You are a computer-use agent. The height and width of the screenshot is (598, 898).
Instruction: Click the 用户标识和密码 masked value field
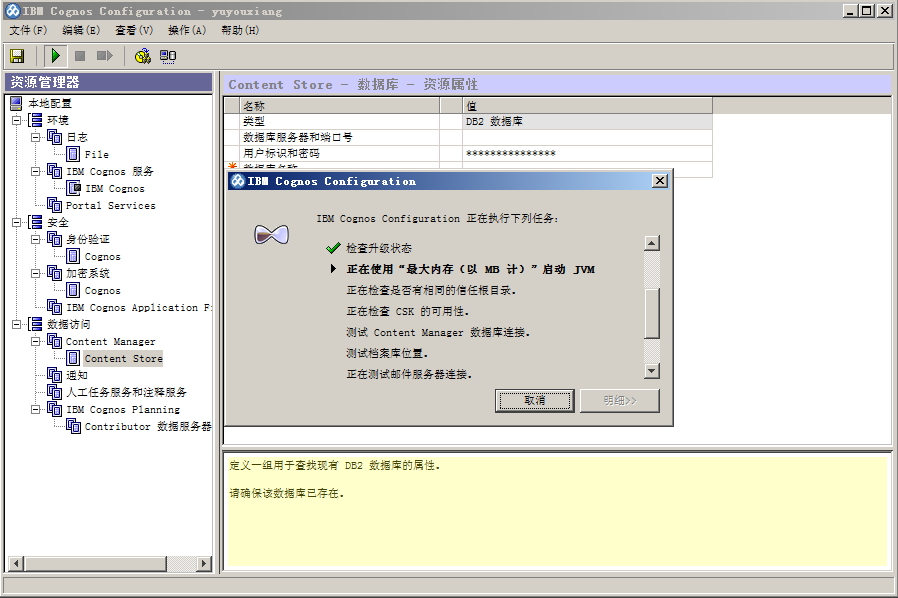click(587, 153)
